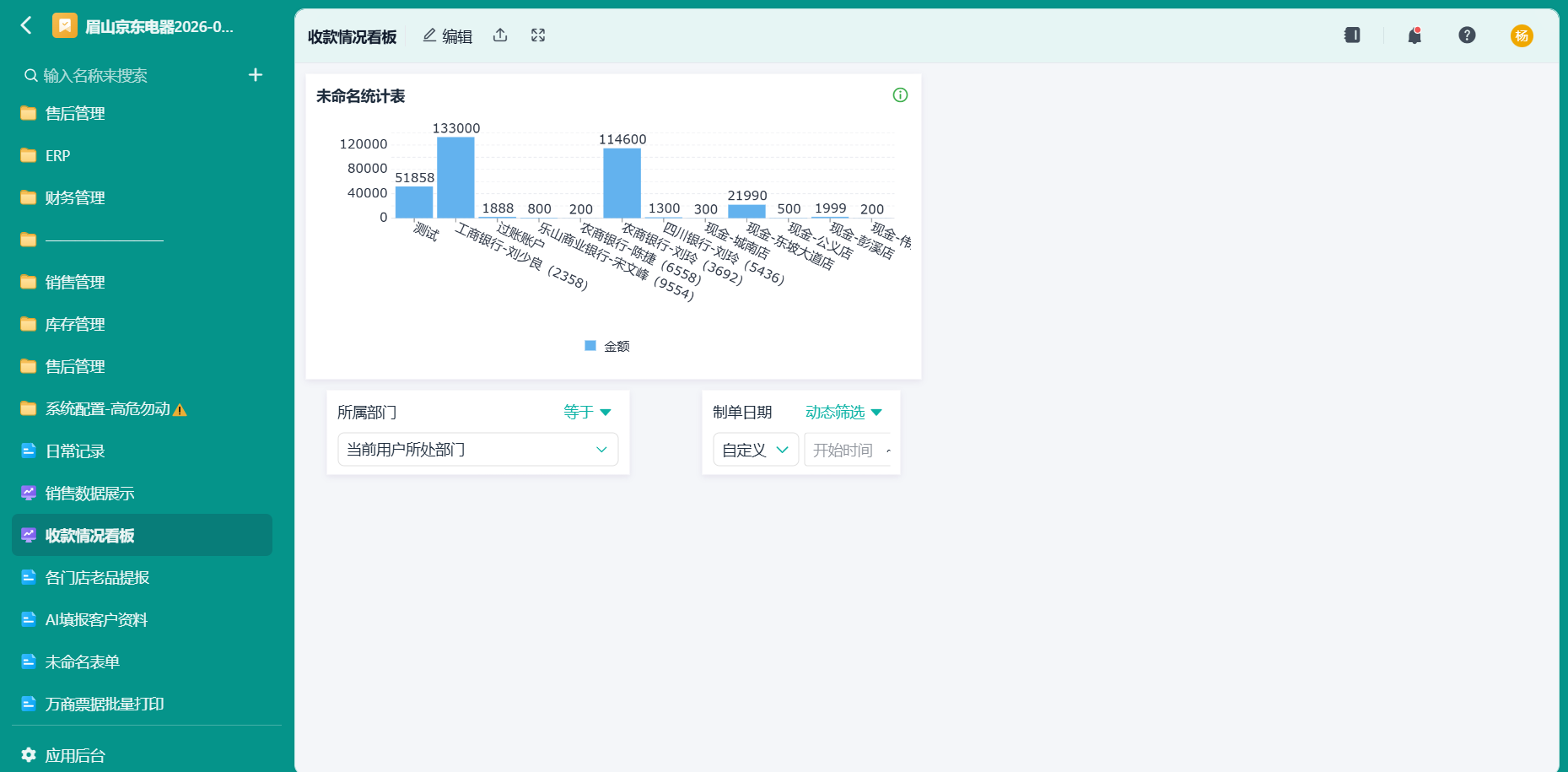Viewport: 1568px width, 772px height.
Task: Click the share/export icon in header
Action: tap(500, 35)
